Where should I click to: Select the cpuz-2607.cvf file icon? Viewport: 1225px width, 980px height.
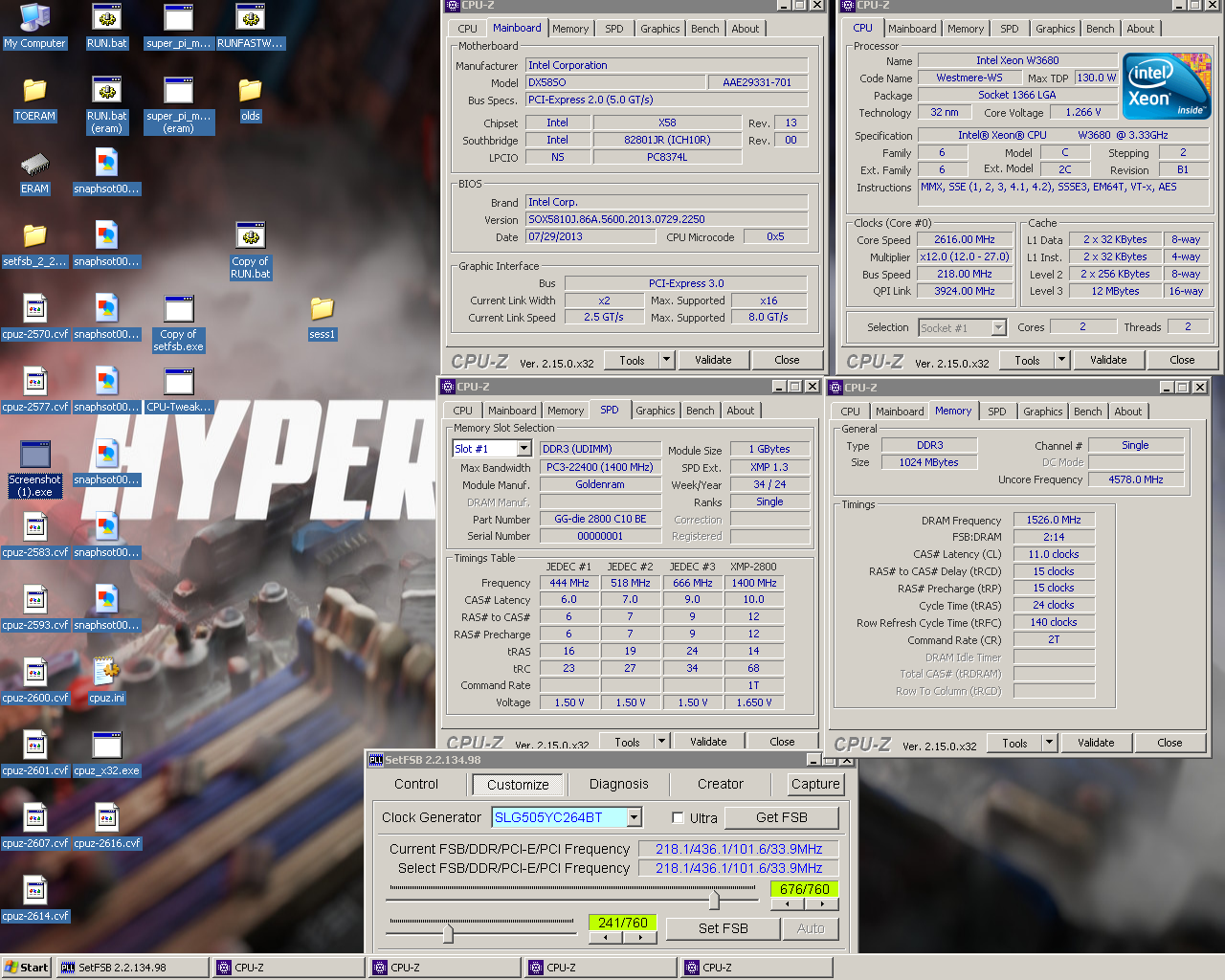click(x=35, y=826)
